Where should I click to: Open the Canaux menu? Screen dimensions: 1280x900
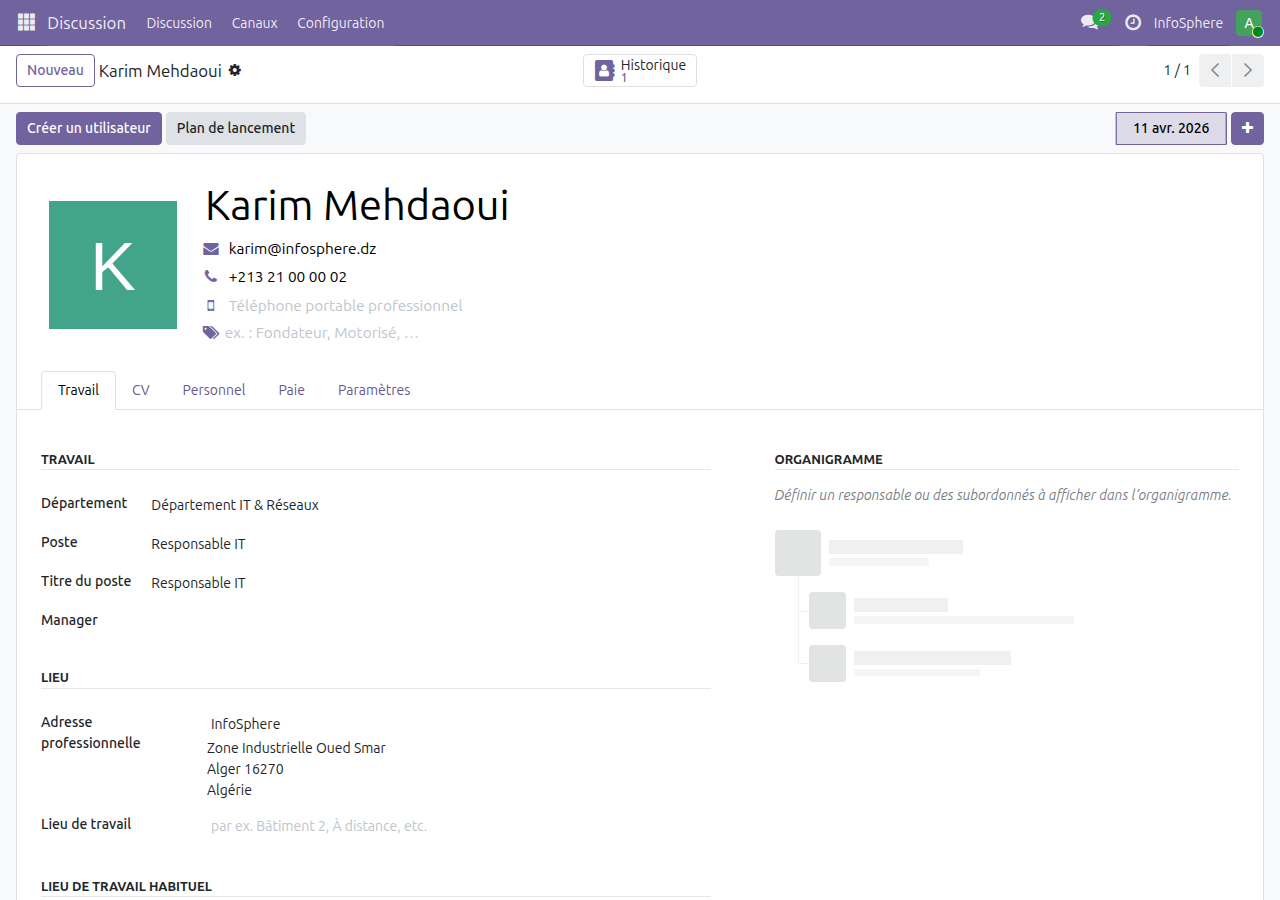254,22
